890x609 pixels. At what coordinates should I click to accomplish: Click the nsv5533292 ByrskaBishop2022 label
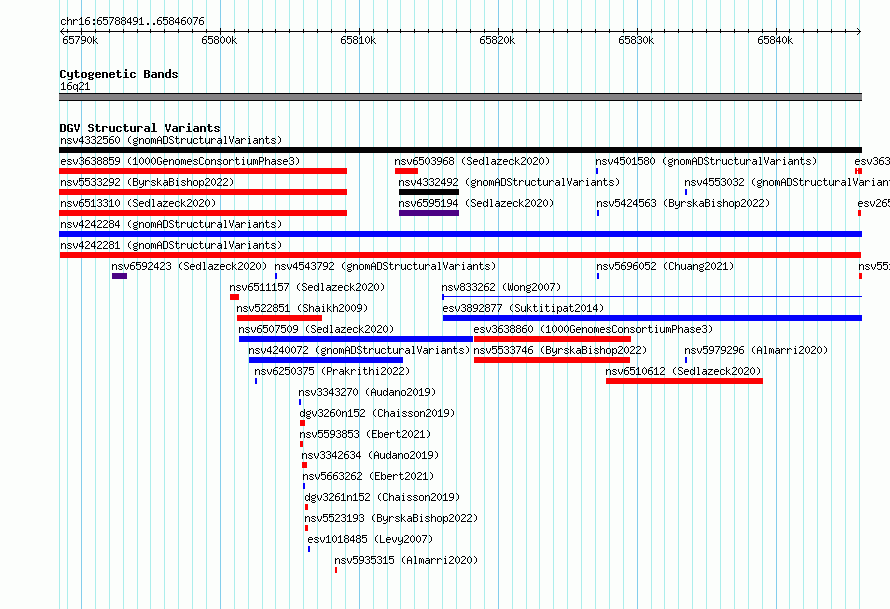pyautogui.click(x=147, y=182)
